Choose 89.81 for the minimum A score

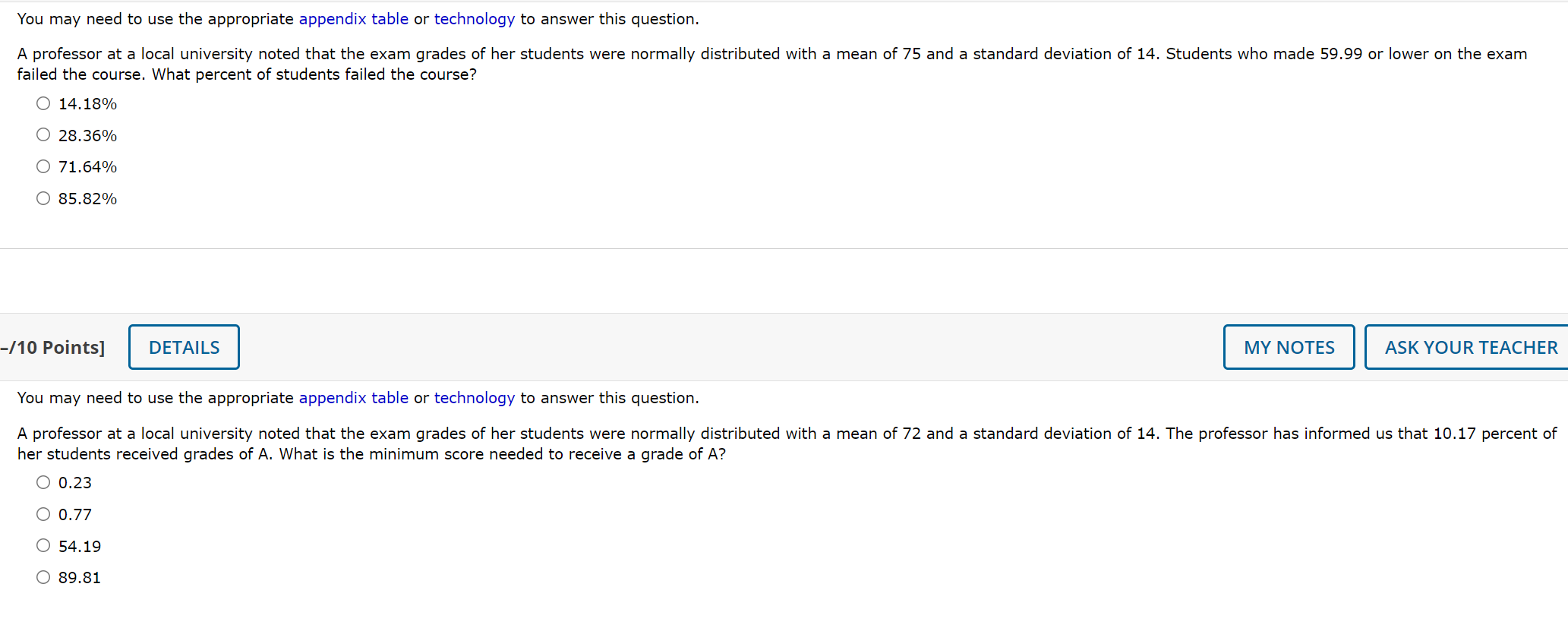point(43,576)
